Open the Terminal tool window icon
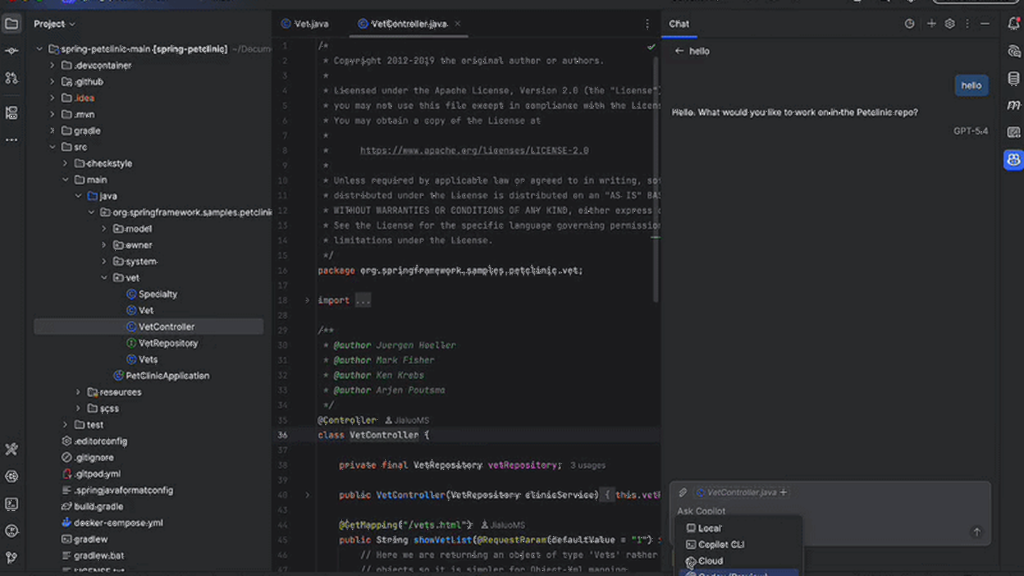The image size is (1024, 576). [12, 504]
